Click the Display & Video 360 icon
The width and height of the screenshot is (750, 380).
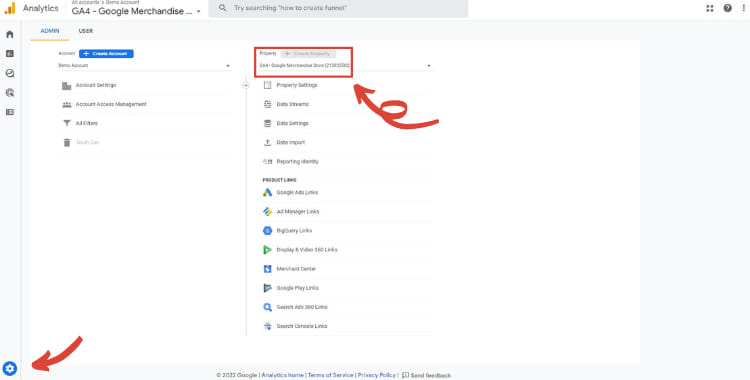tap(267, 250)
